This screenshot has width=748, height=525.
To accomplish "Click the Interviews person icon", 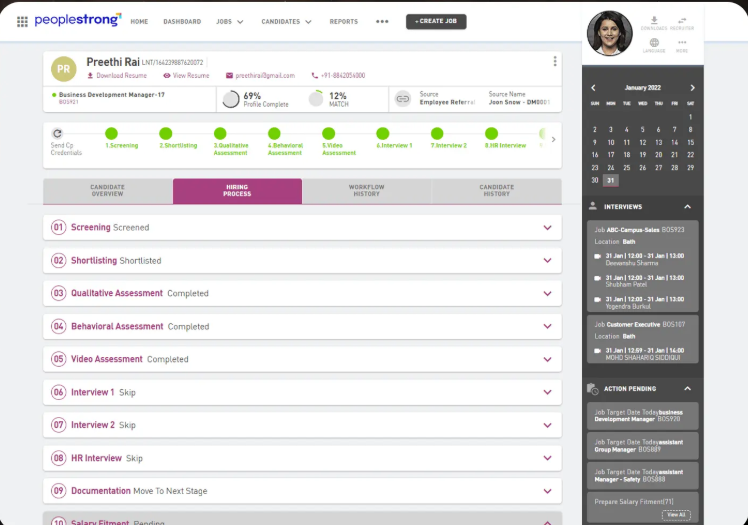I will pos(592,206).
